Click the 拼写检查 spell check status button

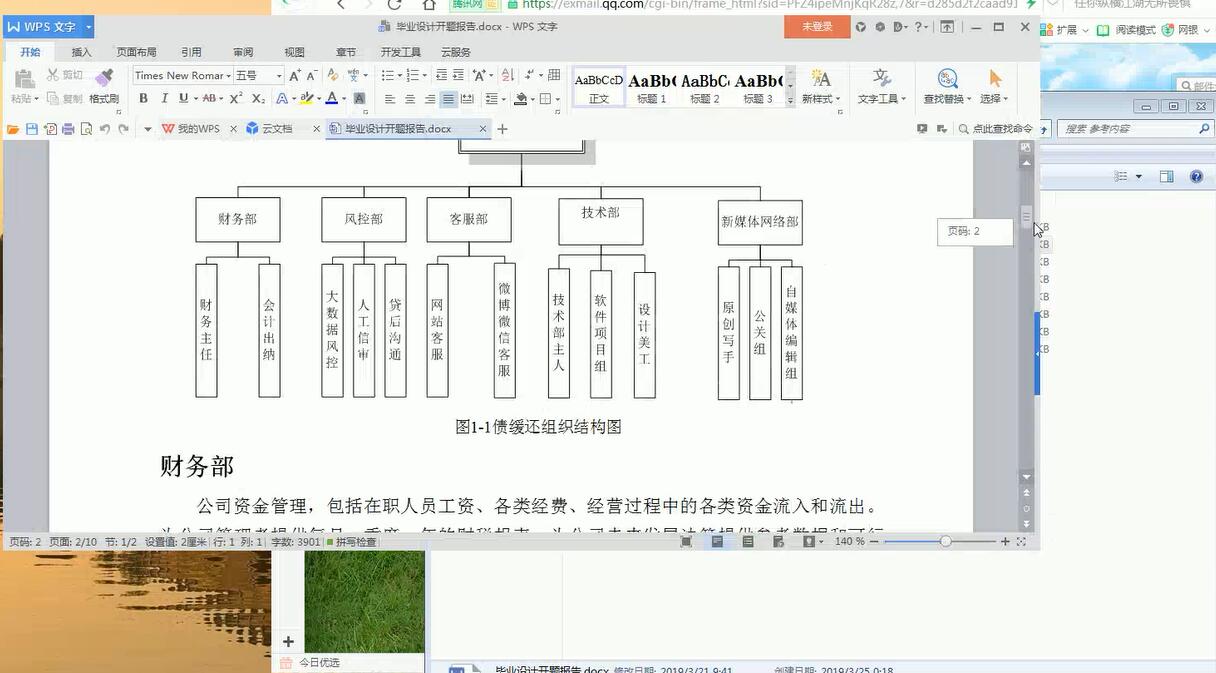(351, 542)
